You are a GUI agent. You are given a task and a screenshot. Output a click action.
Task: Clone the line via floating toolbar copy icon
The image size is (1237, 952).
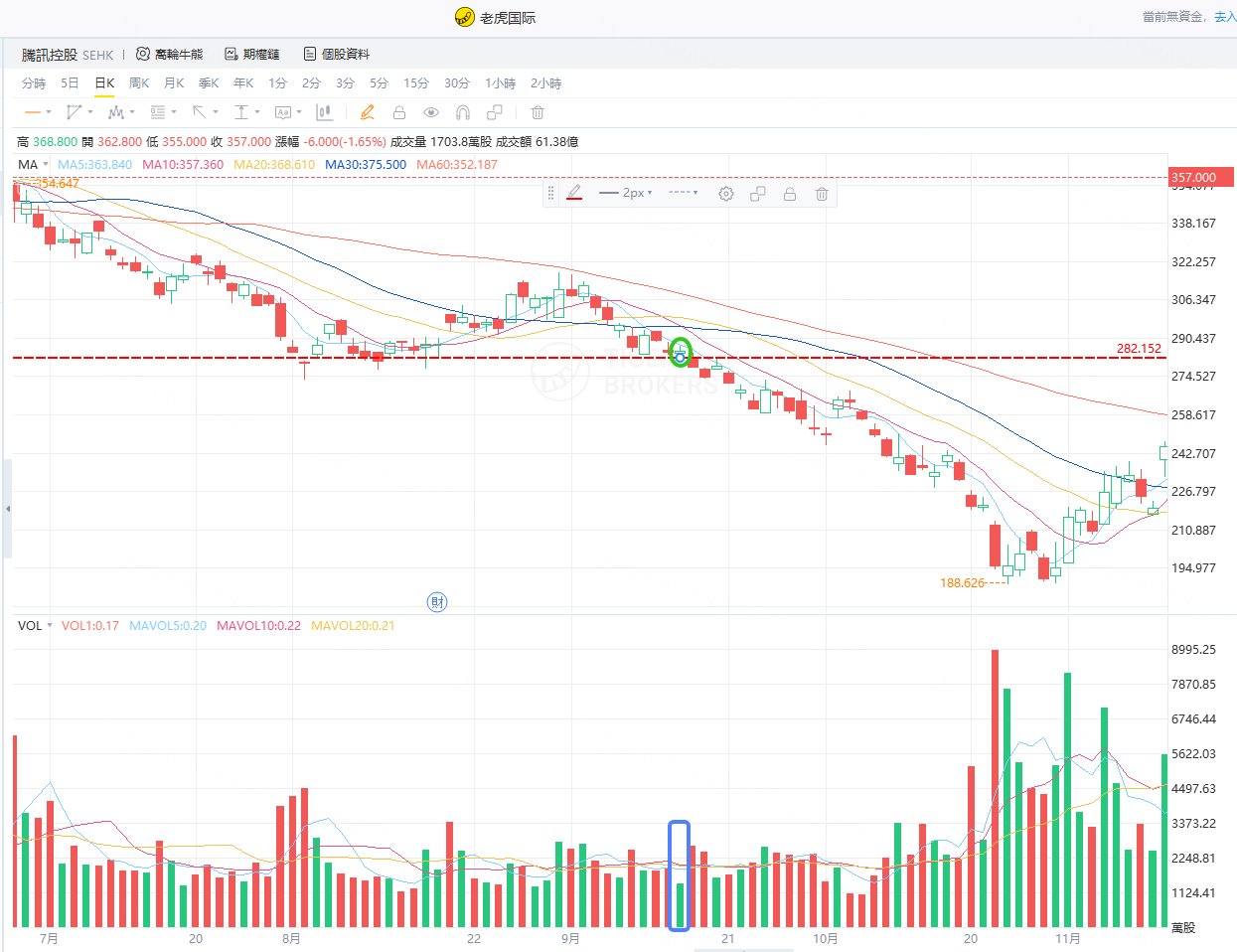point(758,194)
